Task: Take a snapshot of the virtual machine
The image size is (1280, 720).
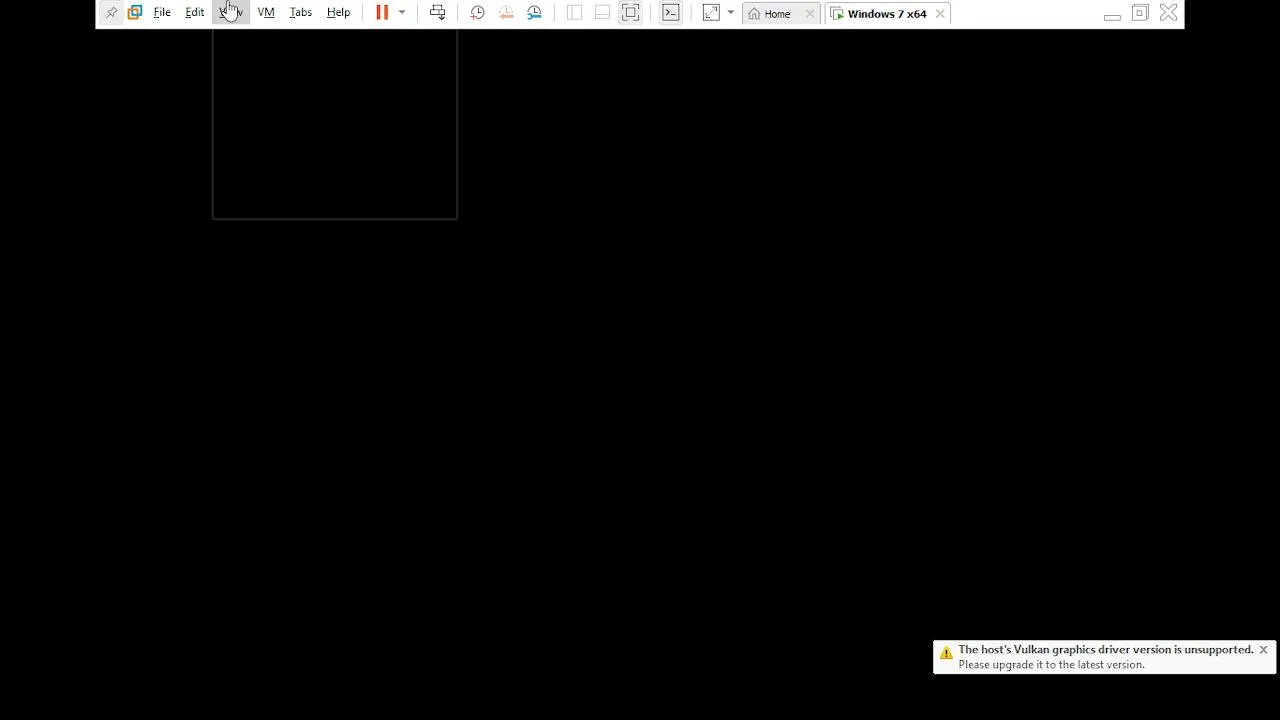Action: click(x=478, y=13)
